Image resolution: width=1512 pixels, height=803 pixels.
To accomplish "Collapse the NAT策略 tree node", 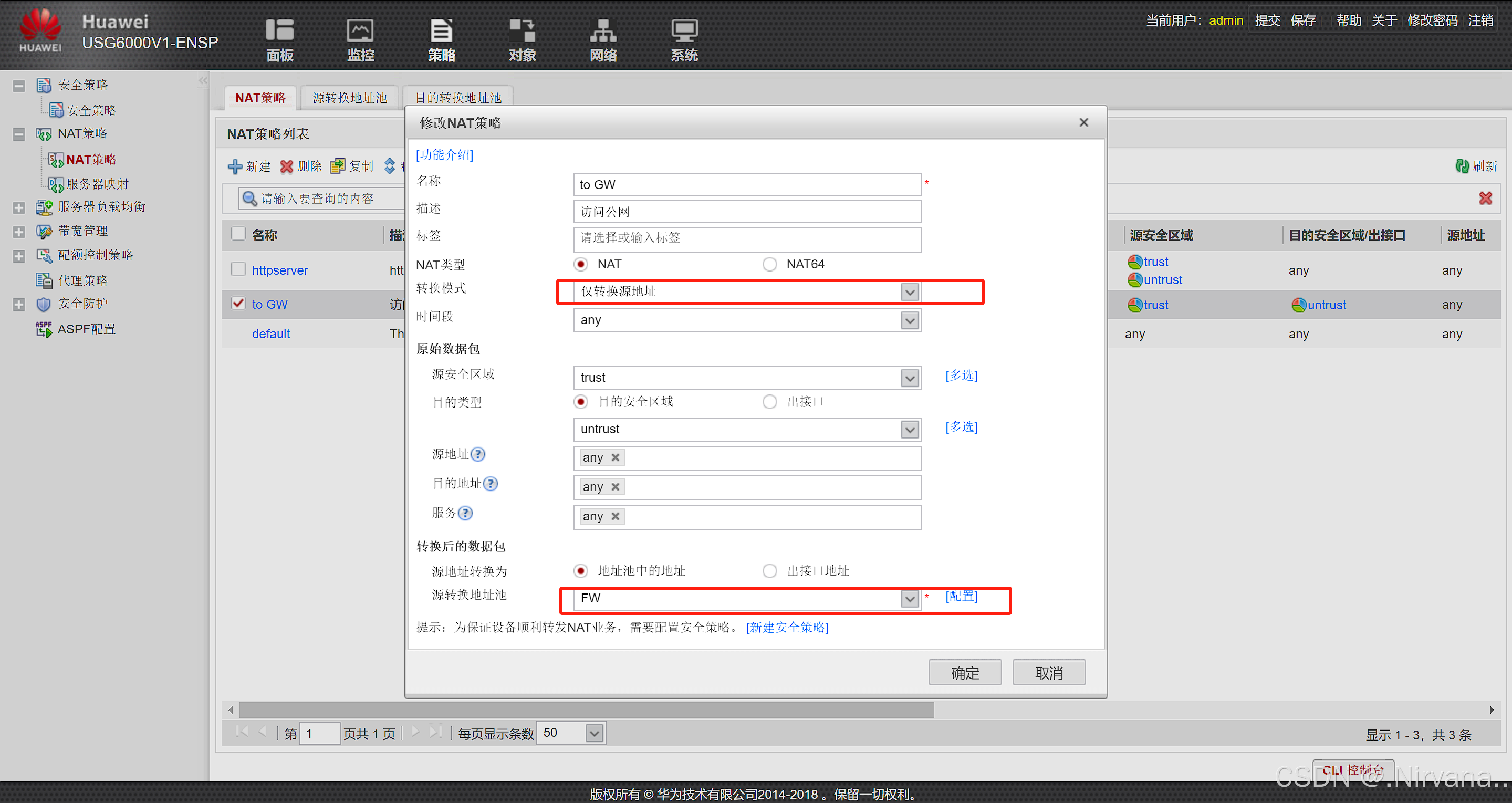I will click(x=19, y=134).
